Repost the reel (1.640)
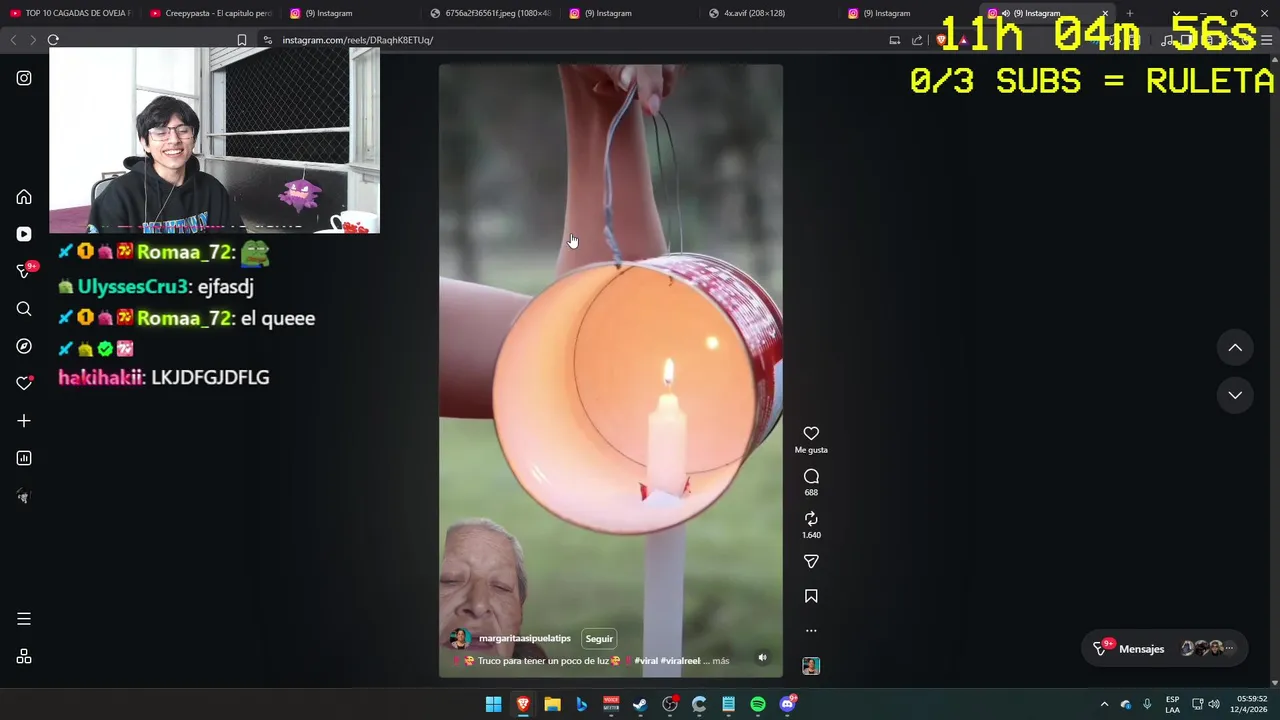This screenshot has height=720, width=1280. click(811, 519)
